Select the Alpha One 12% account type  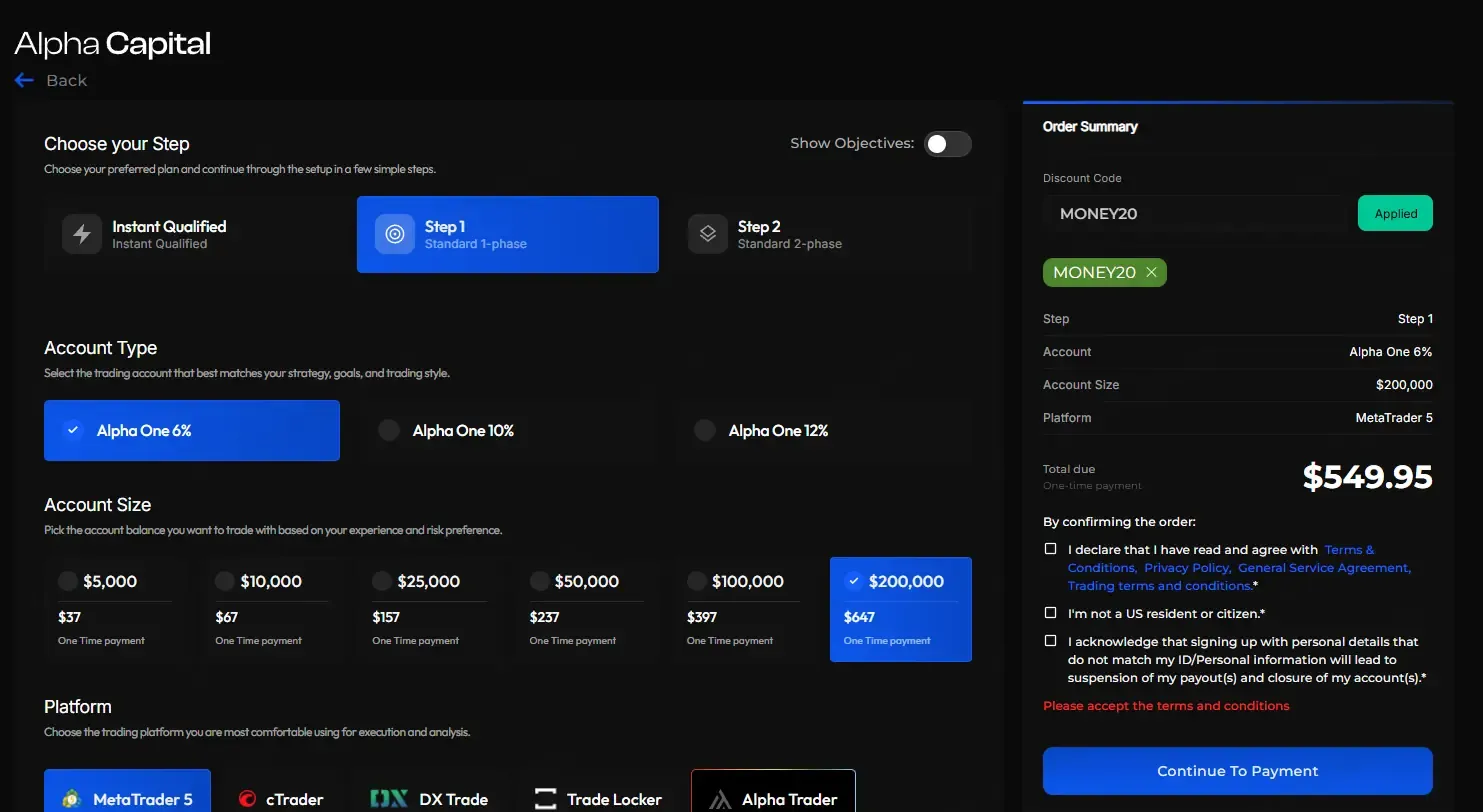click(x=823, y=431)
